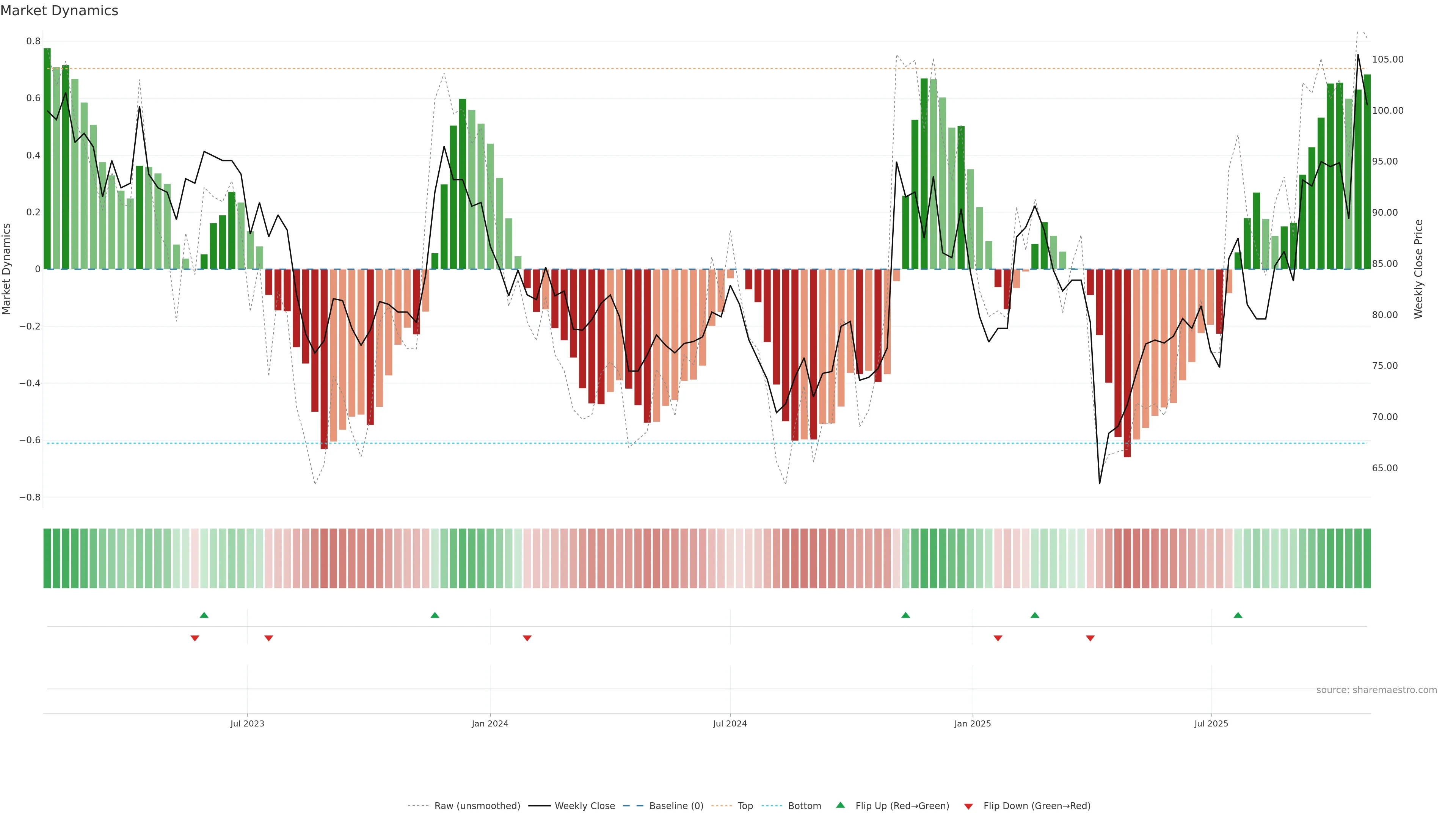Click the Flip Up triangle before Jan 2025

tap(905, 615)
